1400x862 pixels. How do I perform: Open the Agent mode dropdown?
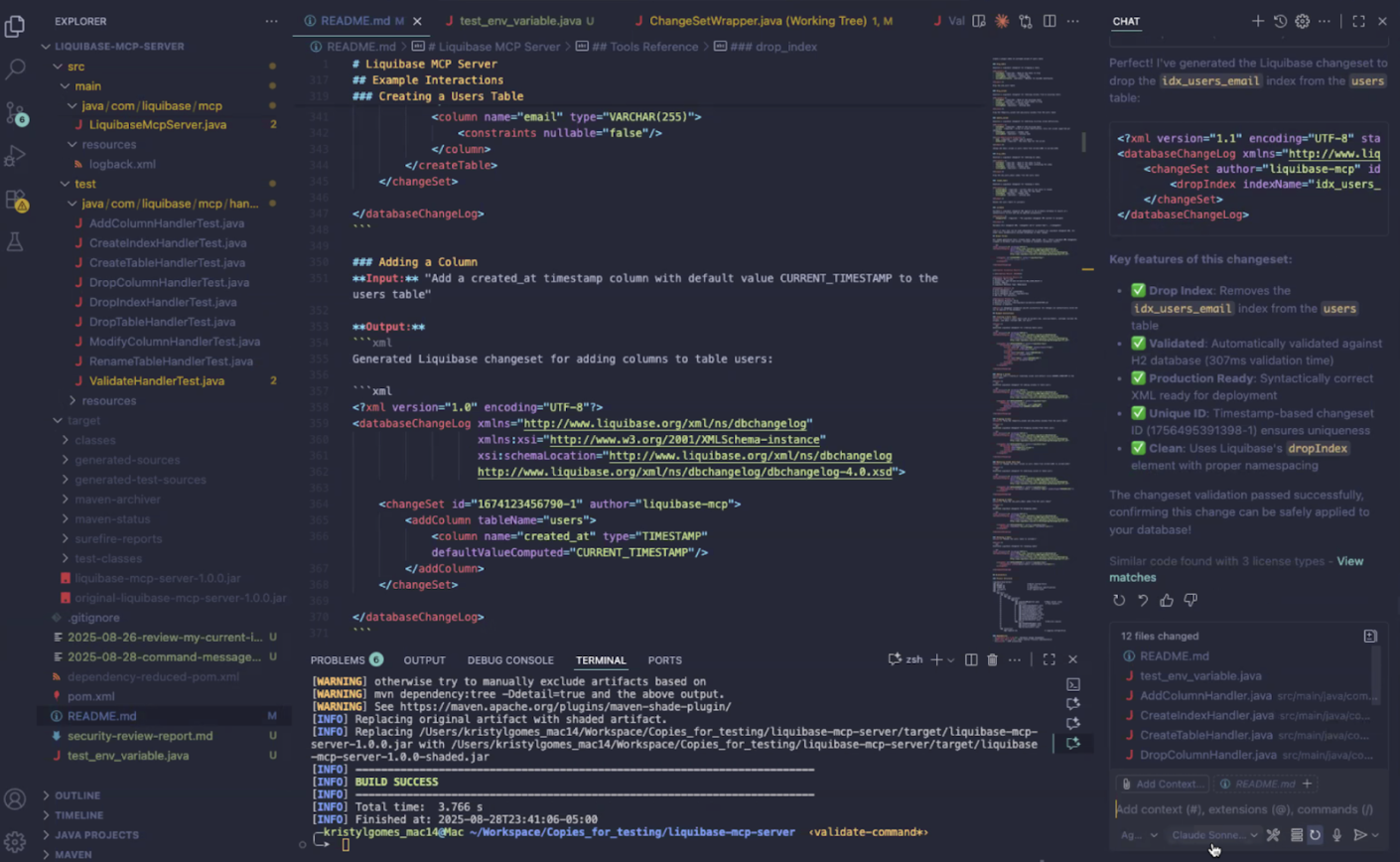coord(1139,835)
